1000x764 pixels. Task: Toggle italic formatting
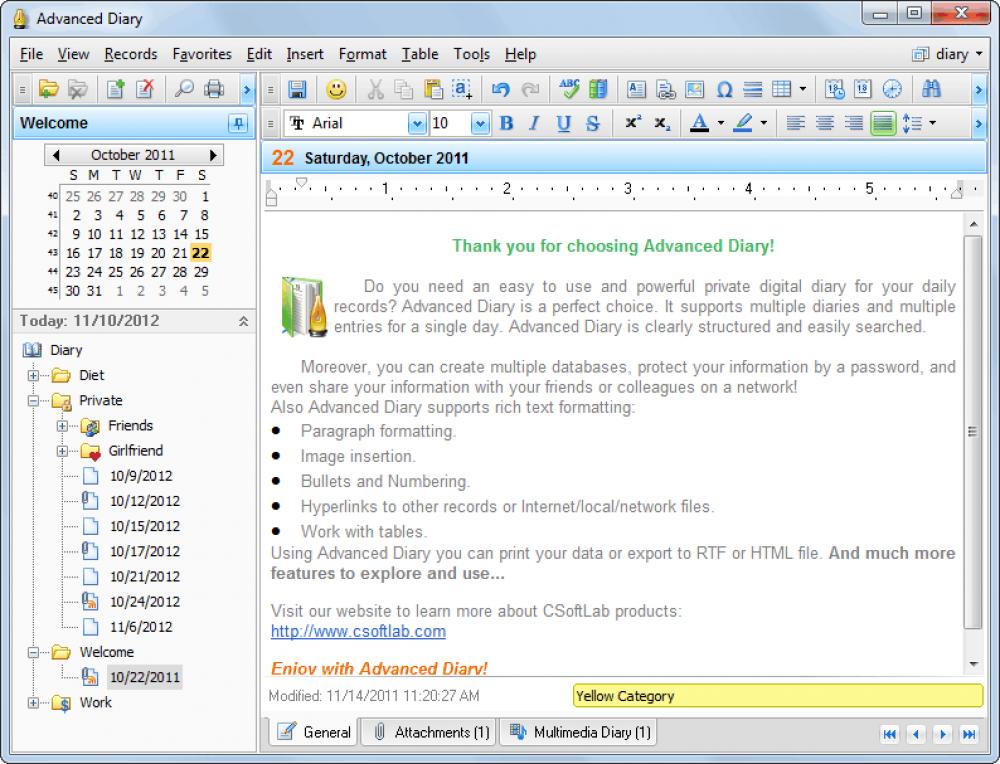[x=534, y=123]
